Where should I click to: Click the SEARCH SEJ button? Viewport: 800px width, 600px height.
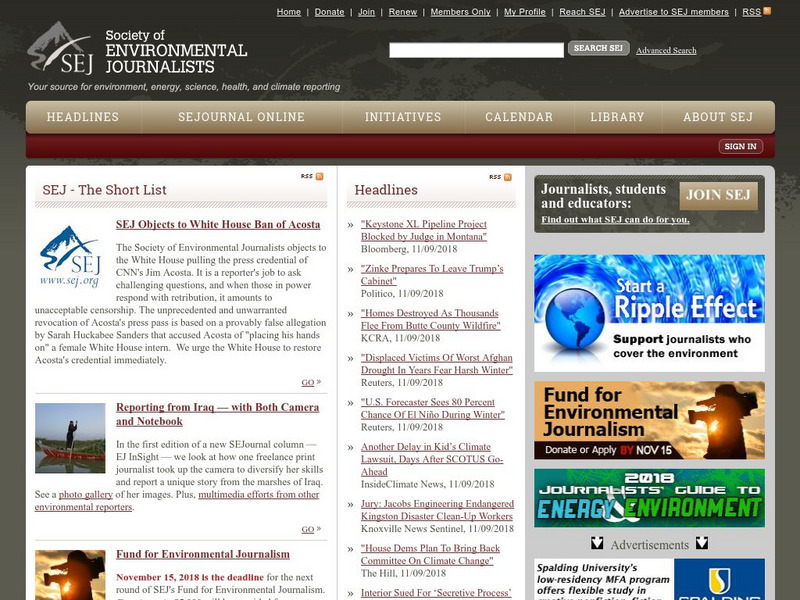click(x=598, y=48)
